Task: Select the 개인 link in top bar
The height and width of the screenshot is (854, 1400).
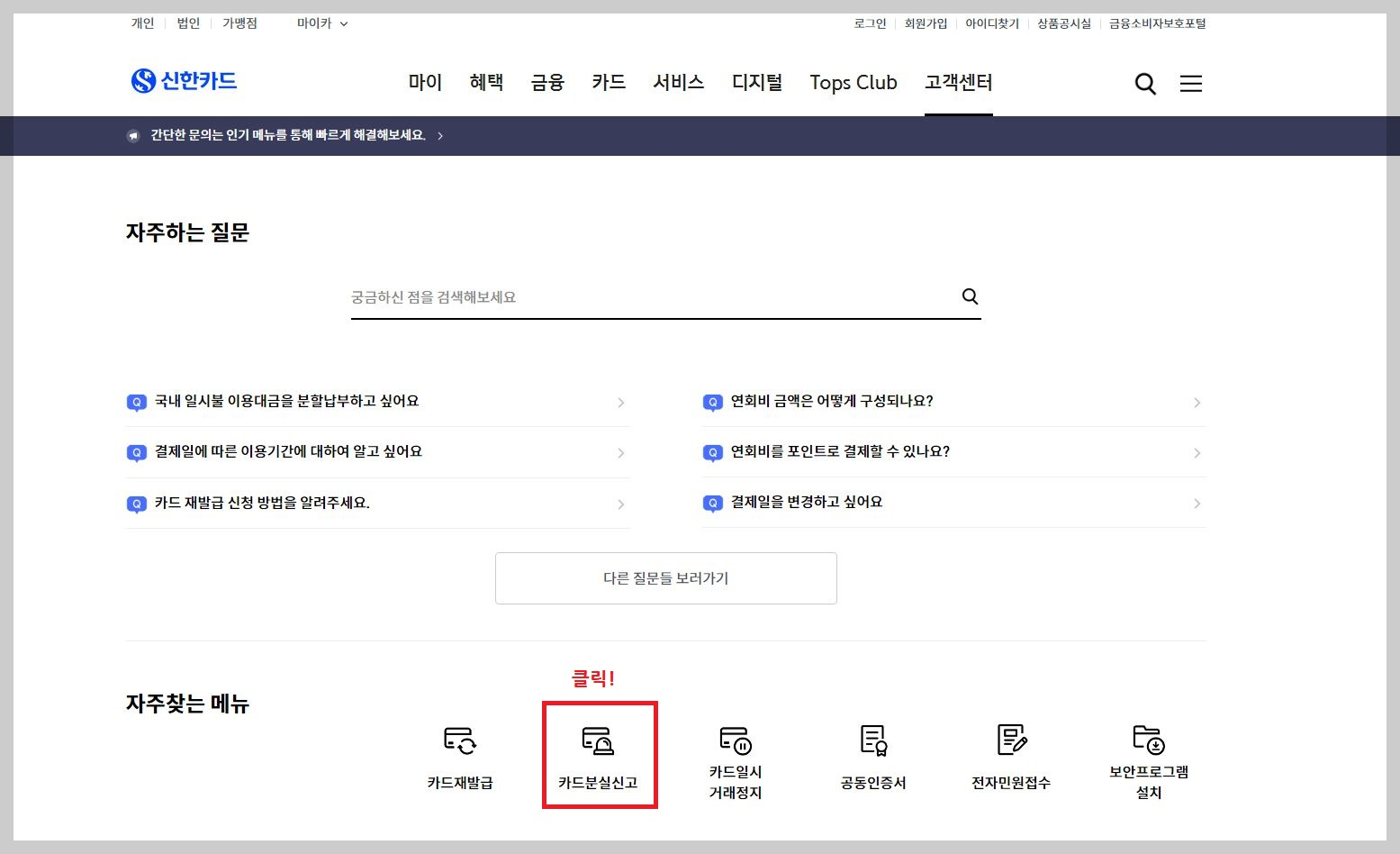Action: point(143,23)
